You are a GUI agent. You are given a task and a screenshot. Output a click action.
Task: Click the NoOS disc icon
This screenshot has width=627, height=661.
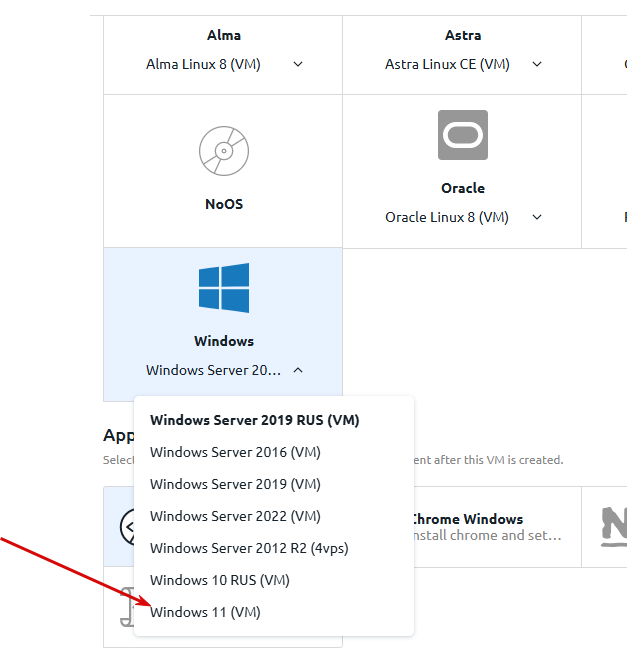224,151
